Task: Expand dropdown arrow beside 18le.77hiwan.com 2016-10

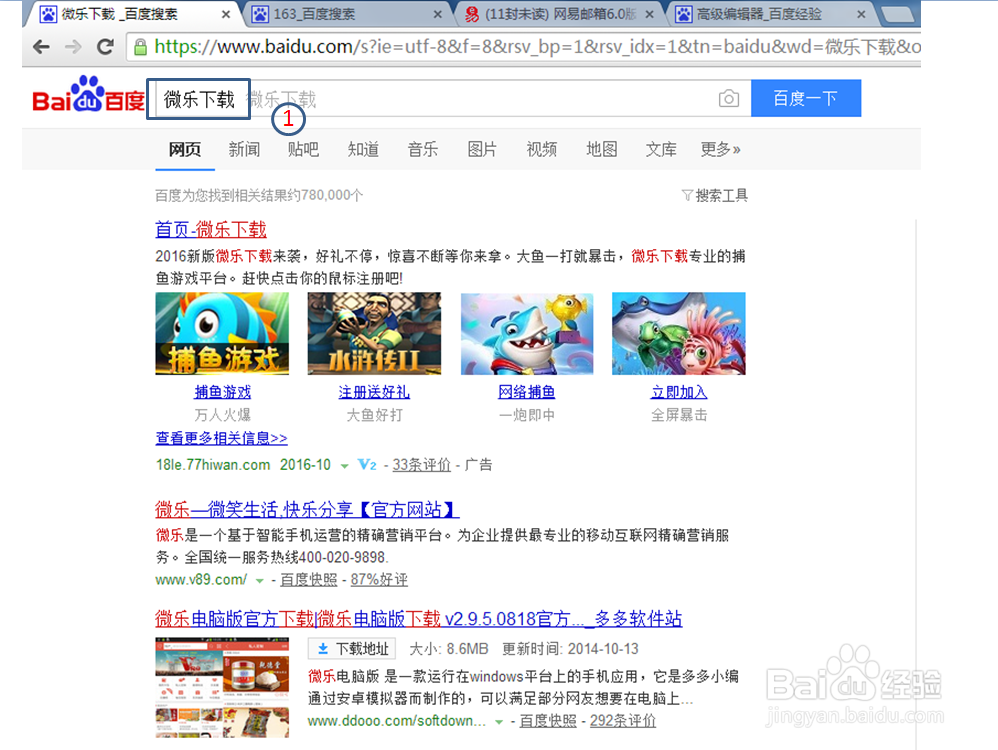Action: click(x=344, y=466)
